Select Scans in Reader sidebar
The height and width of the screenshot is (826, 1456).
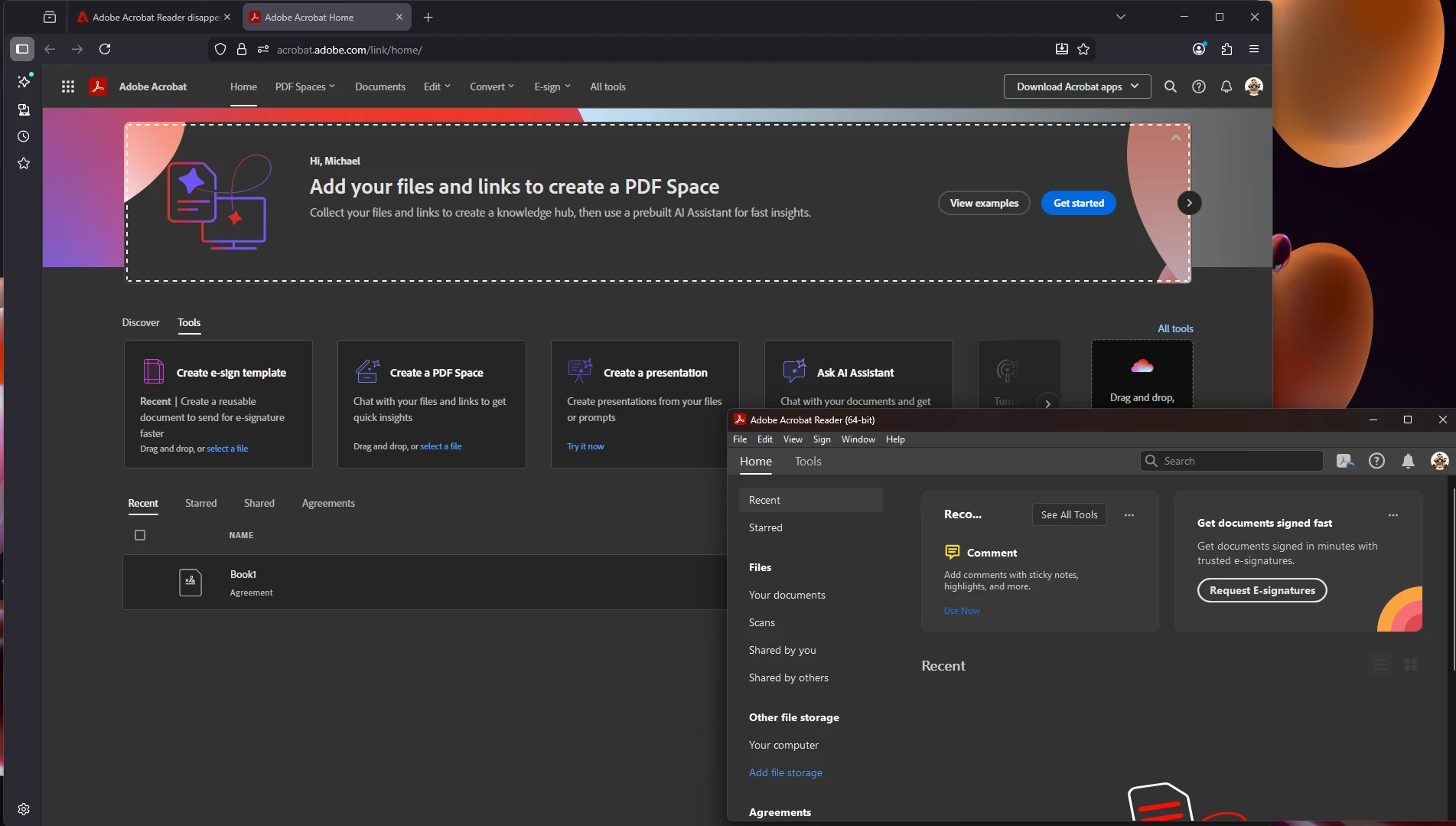click(x=762, y=622)
